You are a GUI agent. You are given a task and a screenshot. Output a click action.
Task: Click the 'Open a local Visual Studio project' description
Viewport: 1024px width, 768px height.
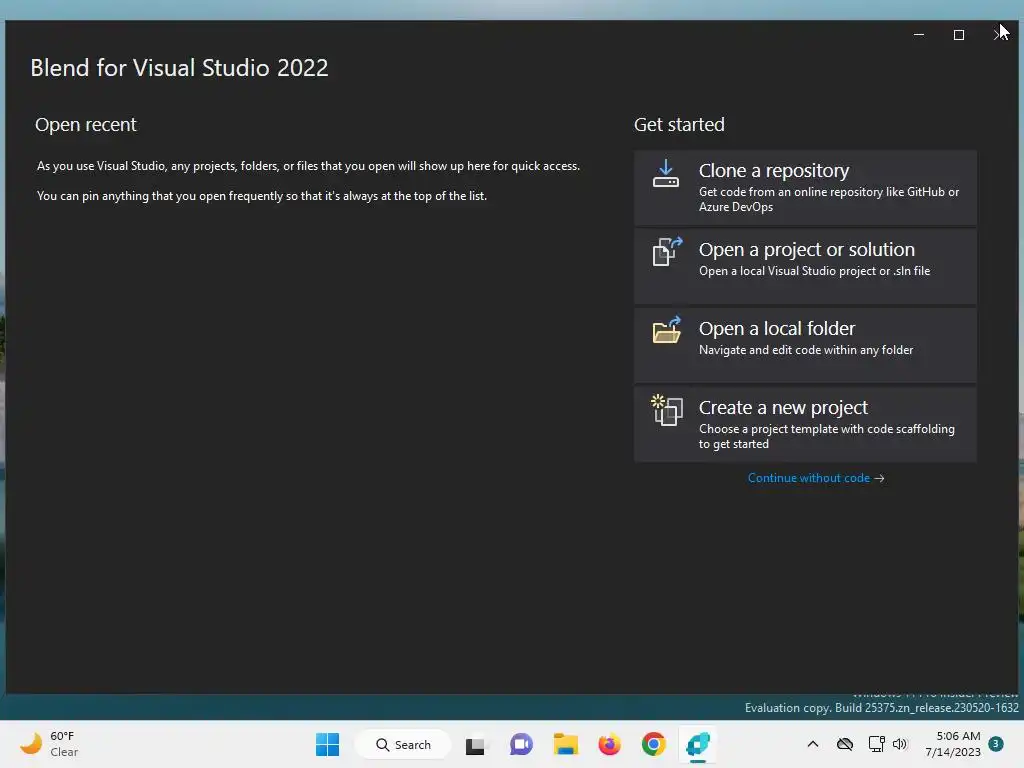[x=814, y=271]
